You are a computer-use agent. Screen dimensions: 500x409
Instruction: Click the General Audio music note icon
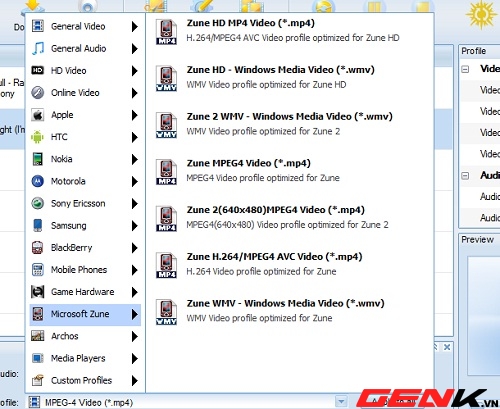point(38,48)
